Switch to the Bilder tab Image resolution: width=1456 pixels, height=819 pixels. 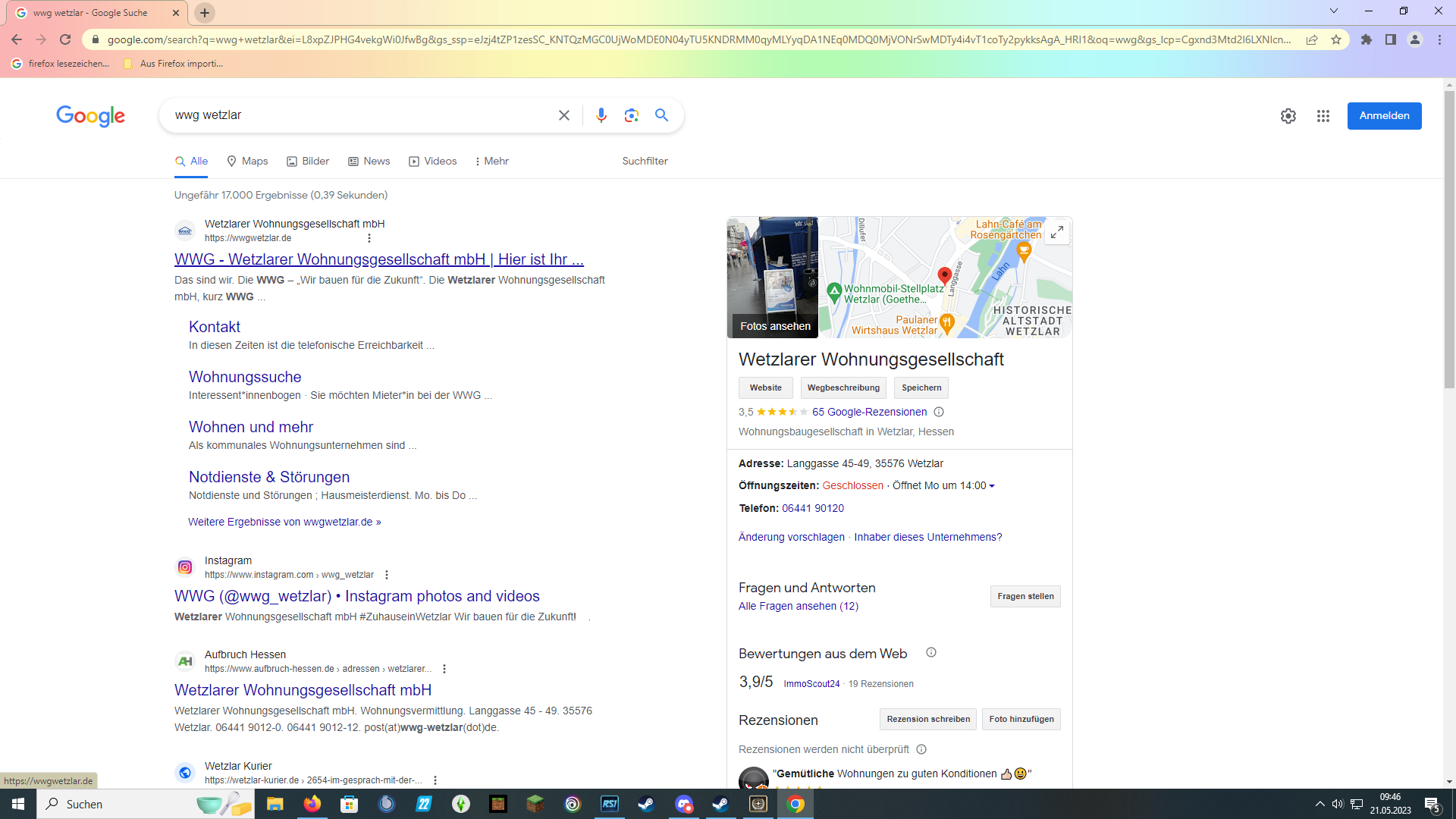point(307,161)
